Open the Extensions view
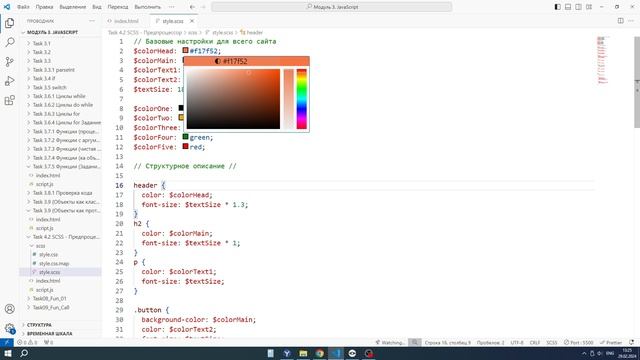The image size is (640, 360). click(x=10, y=100)
